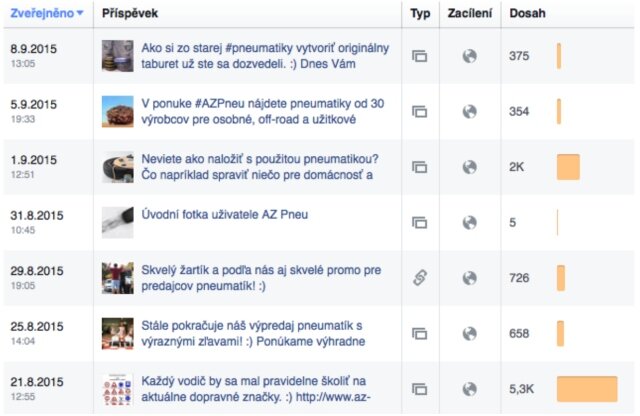Click photo type icon for 21.8.2015 post
This screenshot has height=416, width=640.
point(420,389)
